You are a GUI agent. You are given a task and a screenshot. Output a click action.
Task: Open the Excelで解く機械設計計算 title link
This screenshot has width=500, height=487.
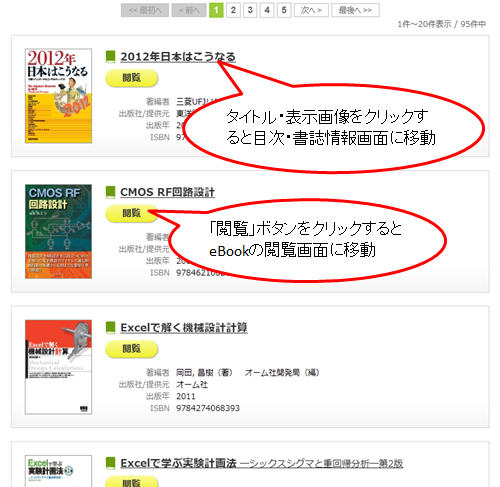coord(184,328)
